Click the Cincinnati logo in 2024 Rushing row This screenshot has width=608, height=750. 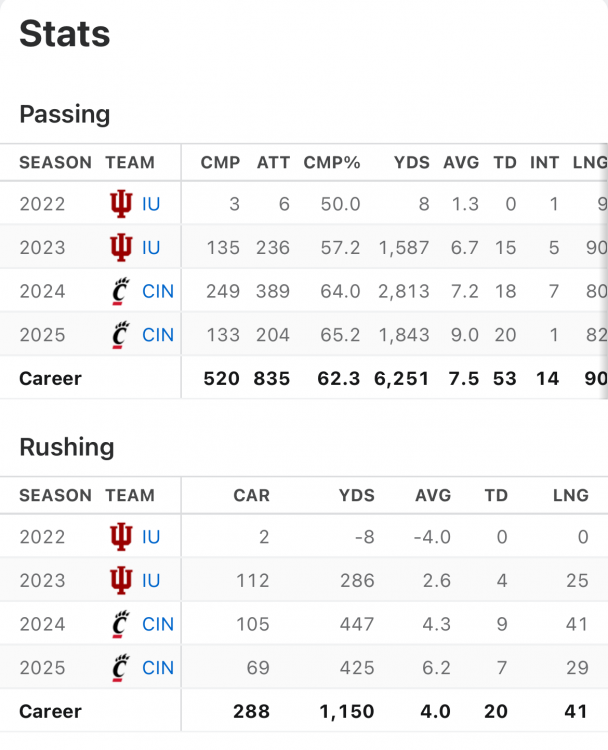(121, 624)
